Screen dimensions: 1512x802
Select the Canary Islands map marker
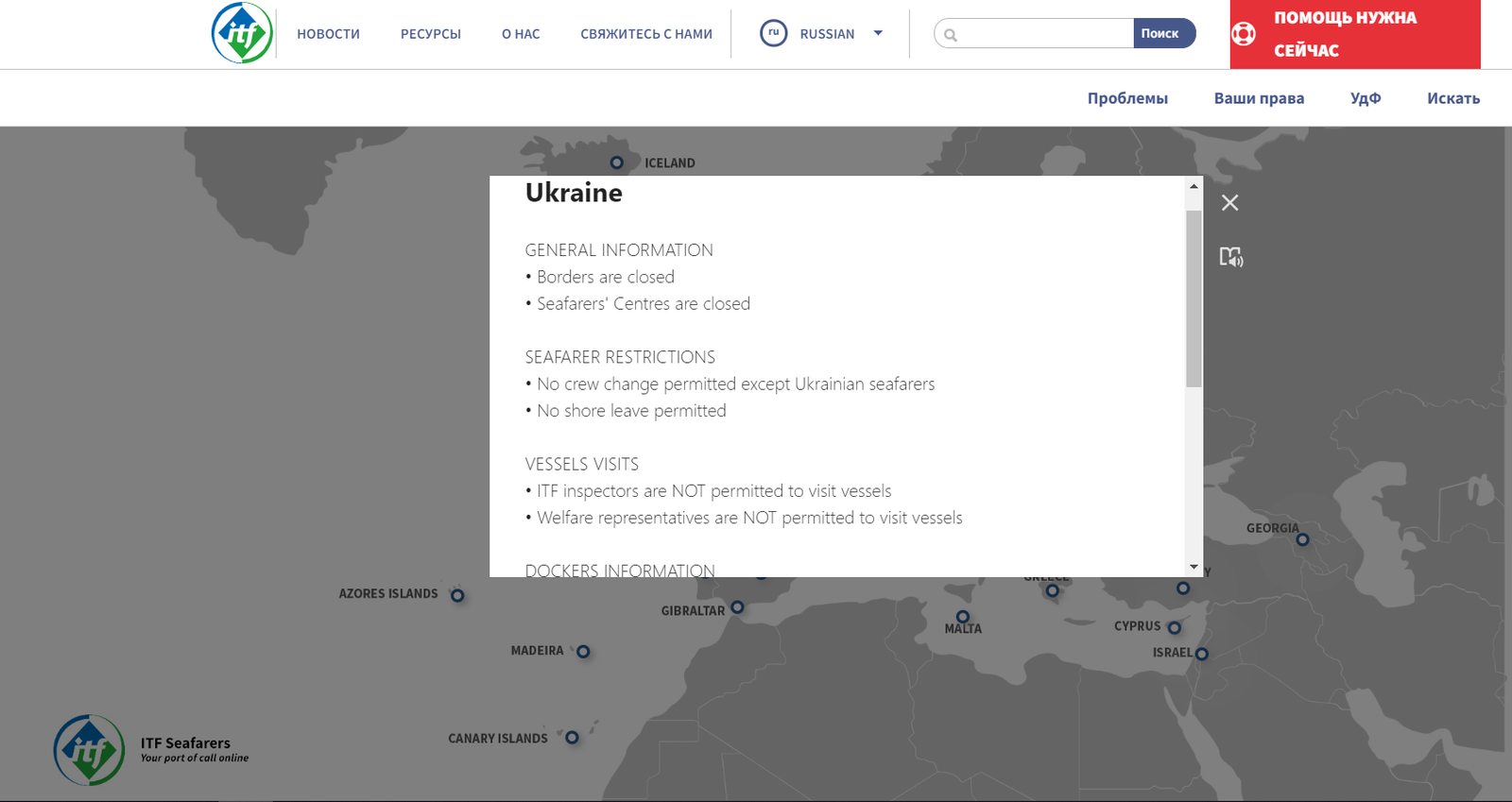tap(572, 738)
